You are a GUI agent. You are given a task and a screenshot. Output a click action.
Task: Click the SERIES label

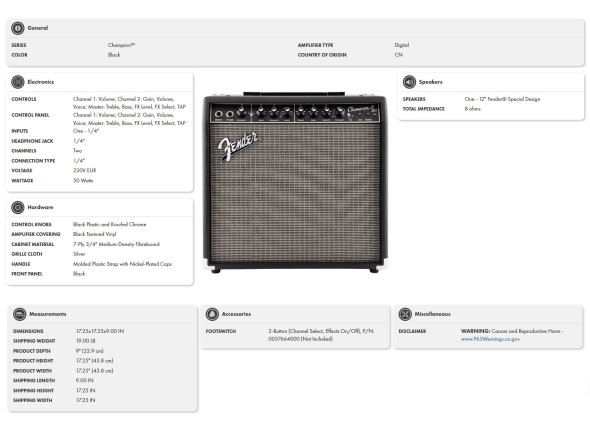19,45
